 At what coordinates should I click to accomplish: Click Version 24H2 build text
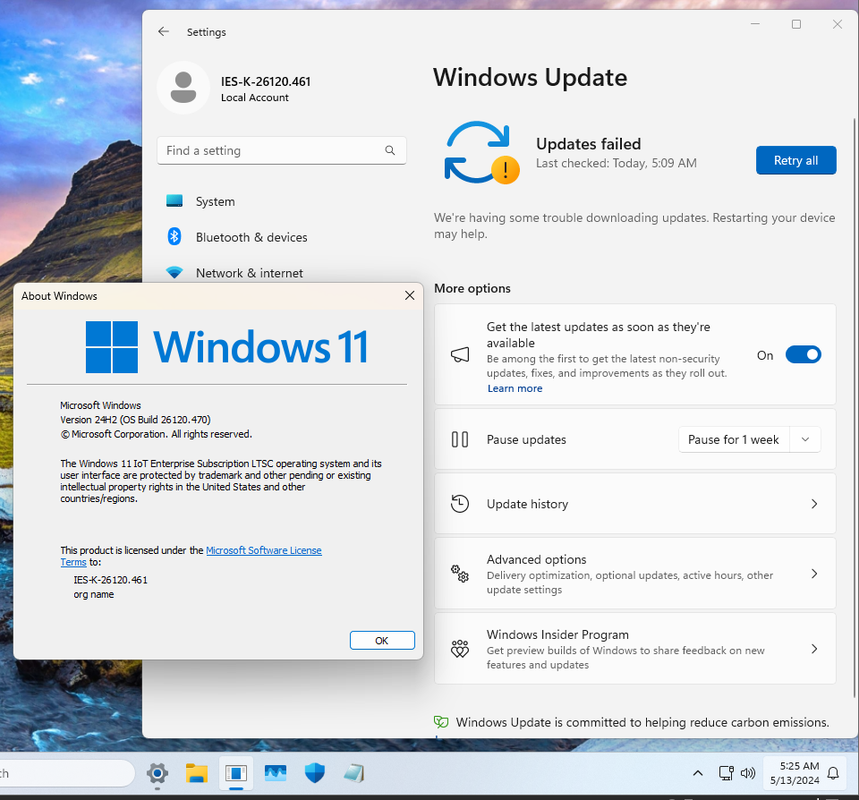pos(135,420)
